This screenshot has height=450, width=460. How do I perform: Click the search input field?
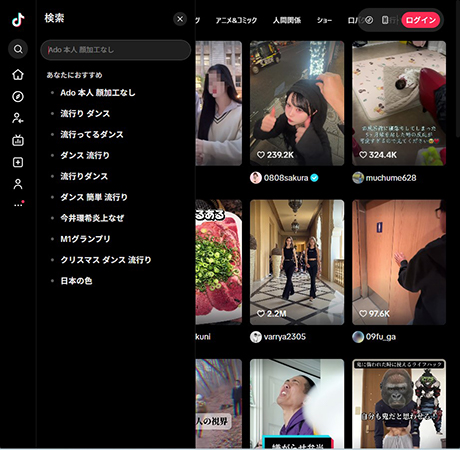click(x=116, y=50)
